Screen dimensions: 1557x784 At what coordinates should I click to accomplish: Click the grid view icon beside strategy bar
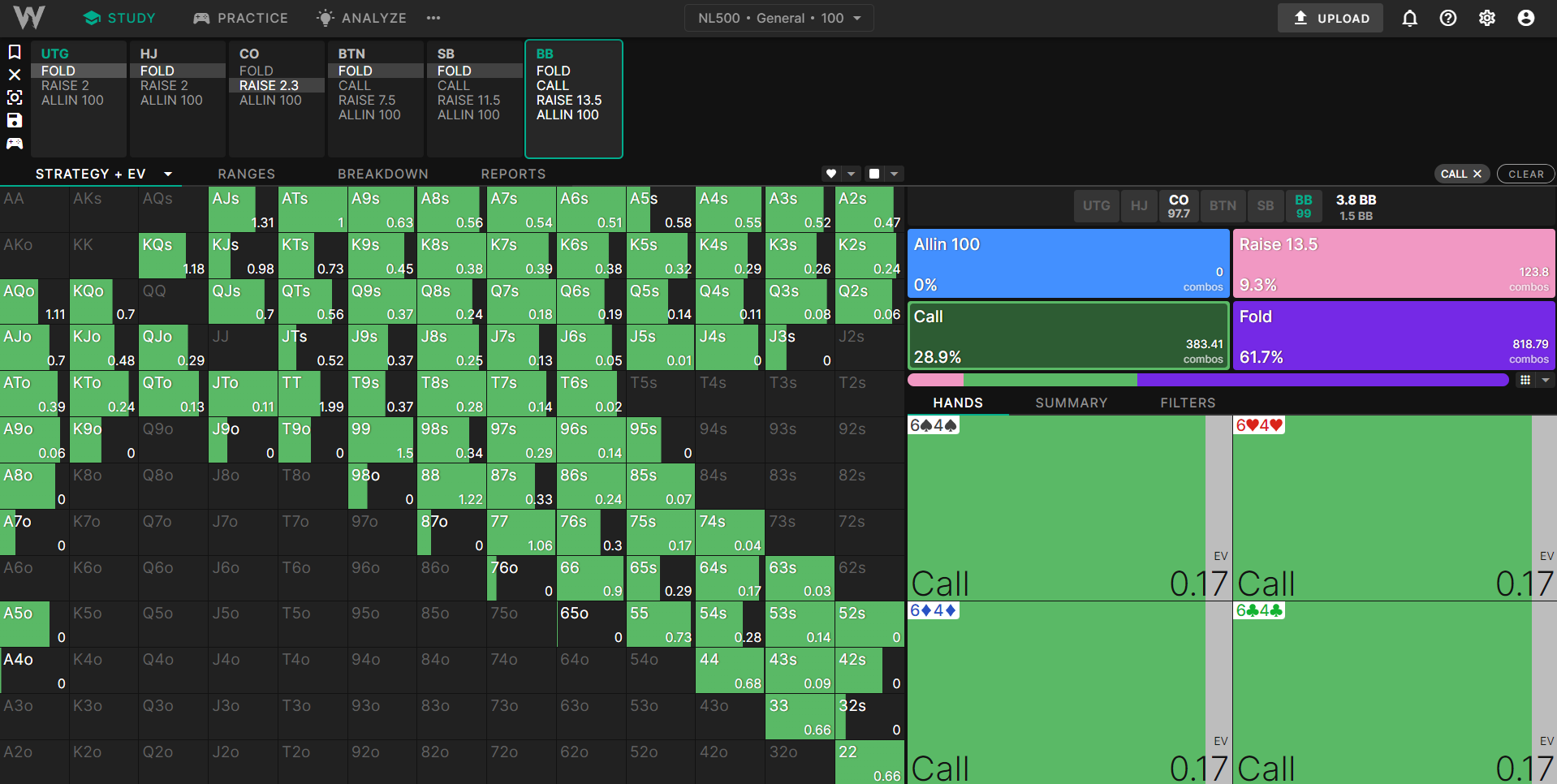[x=1525, y=380]
